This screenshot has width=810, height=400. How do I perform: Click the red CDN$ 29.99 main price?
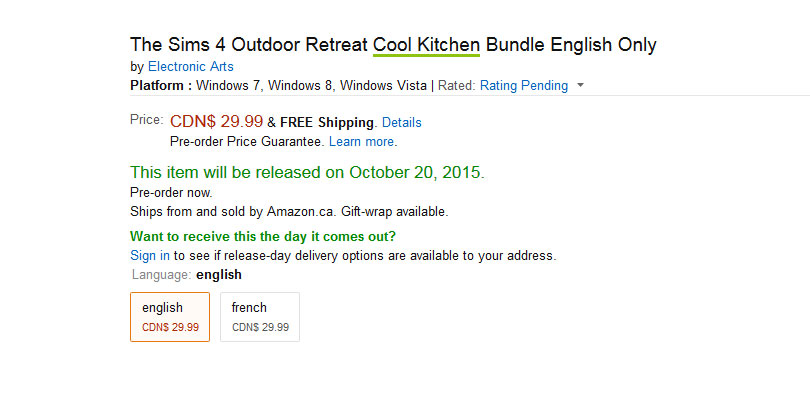coord(216,121)
